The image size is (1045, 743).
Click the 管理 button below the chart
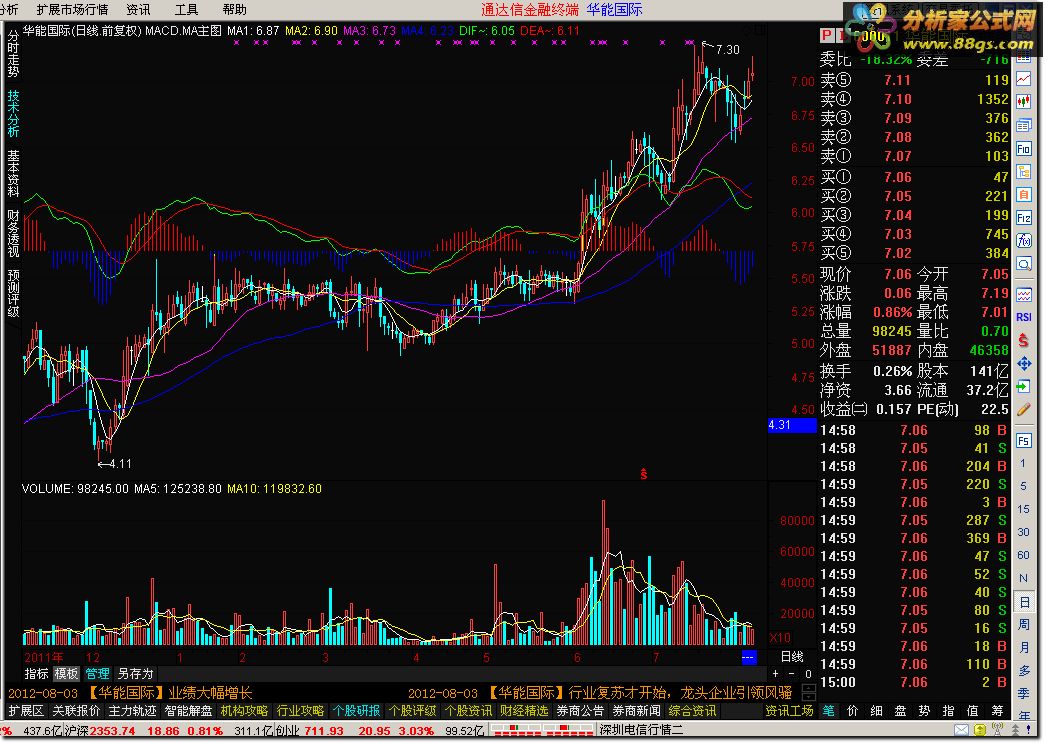tap(97, 674)
